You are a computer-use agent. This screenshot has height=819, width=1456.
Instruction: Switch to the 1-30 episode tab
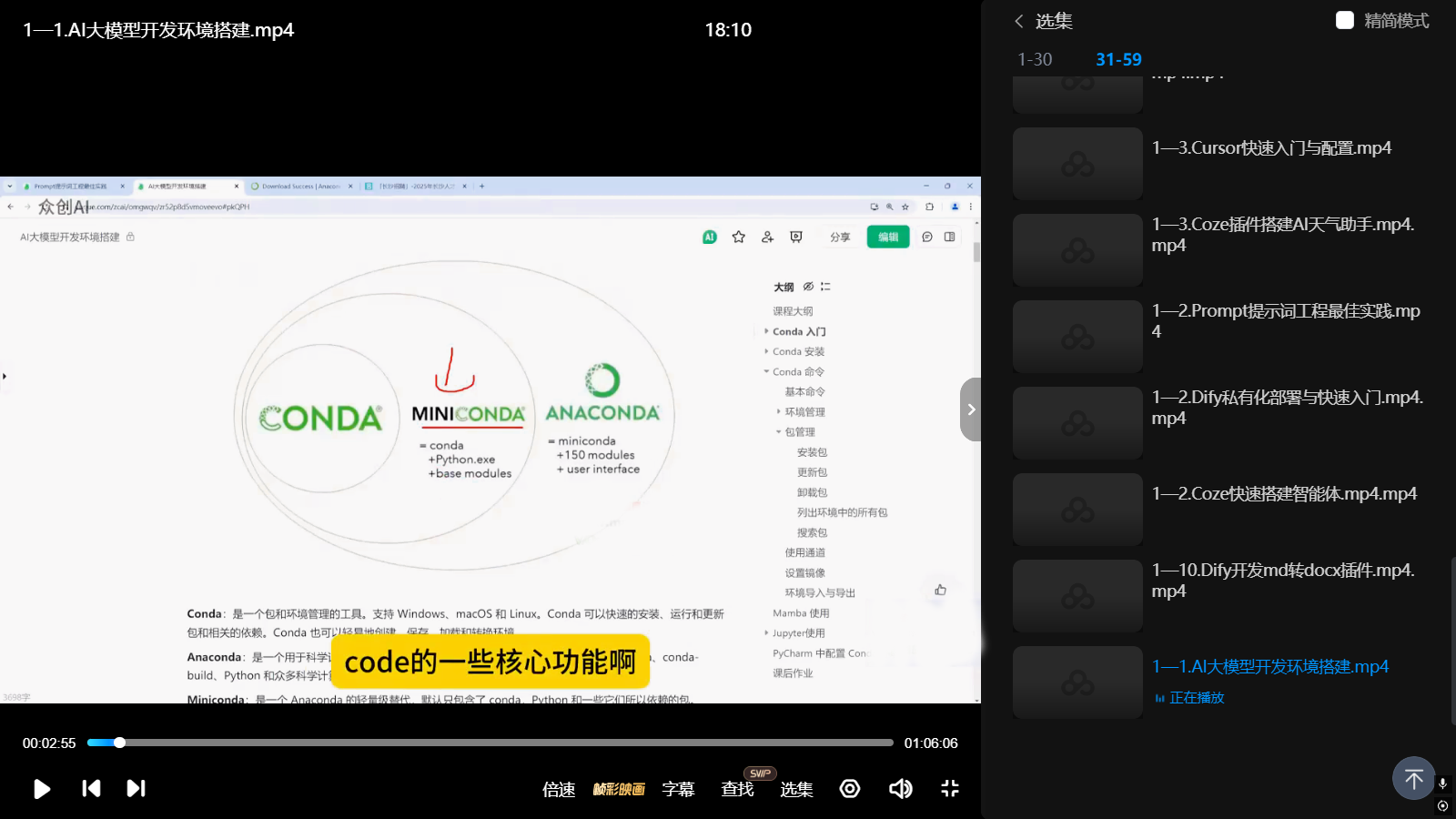tap(1035, 59)
